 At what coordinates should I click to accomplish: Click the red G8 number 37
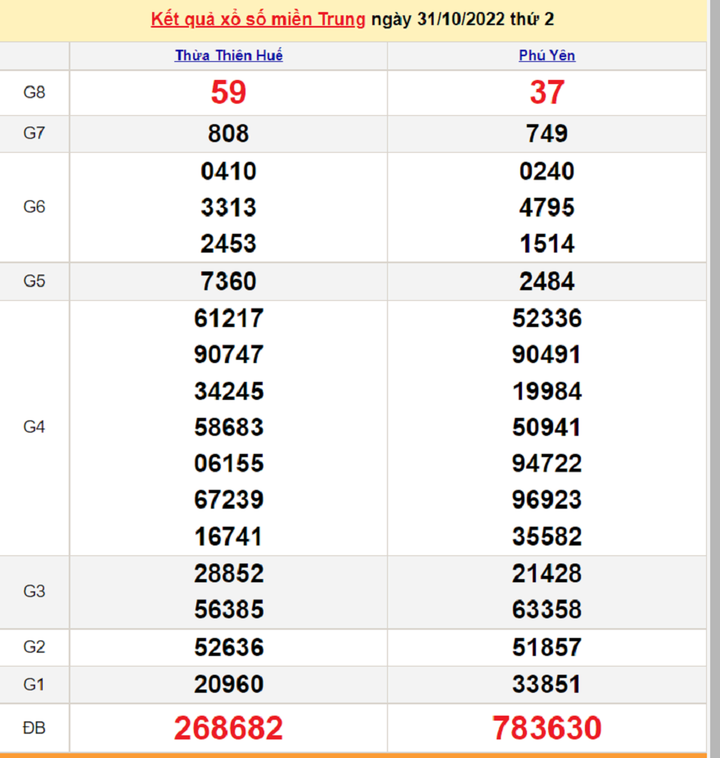pyautogui.click(x=547, y=93)
